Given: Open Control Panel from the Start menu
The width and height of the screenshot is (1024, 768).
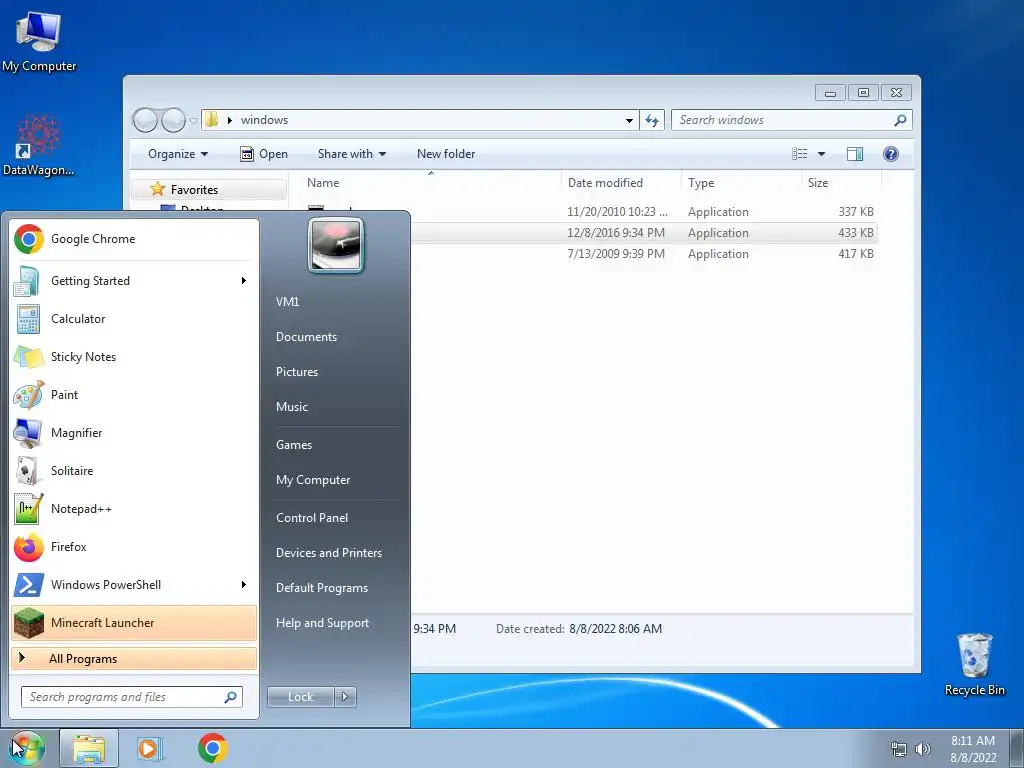Looking at the screenshot, I should coord(312,518).
